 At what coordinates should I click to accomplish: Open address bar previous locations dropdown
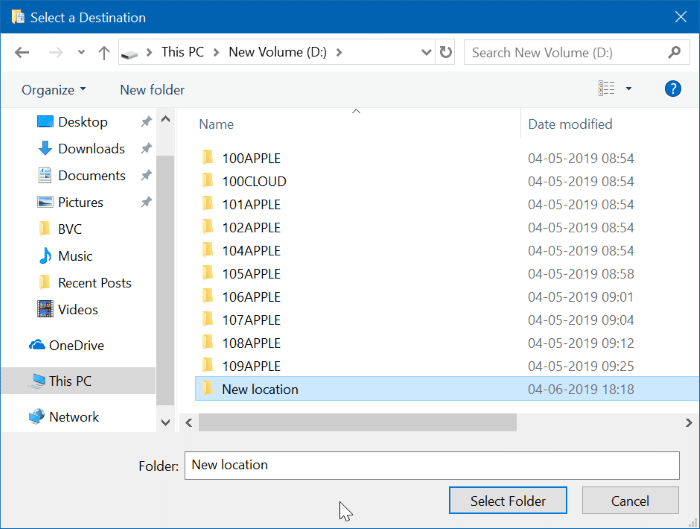click(x=426, y=53)
